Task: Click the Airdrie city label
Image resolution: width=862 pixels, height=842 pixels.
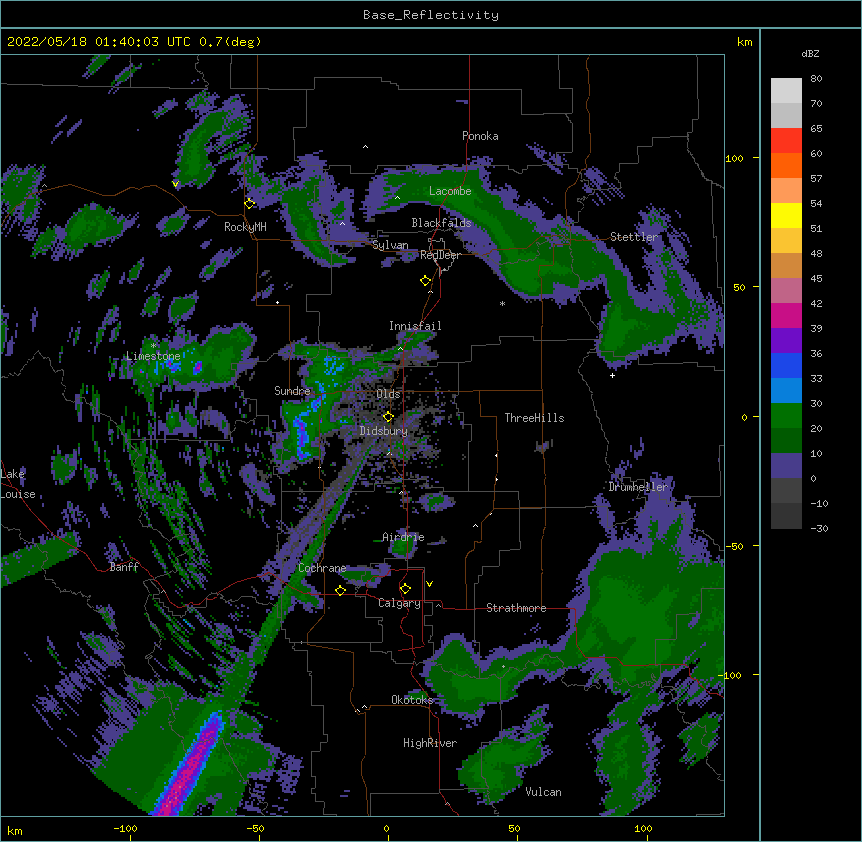Action: click(x=403, y=537)
